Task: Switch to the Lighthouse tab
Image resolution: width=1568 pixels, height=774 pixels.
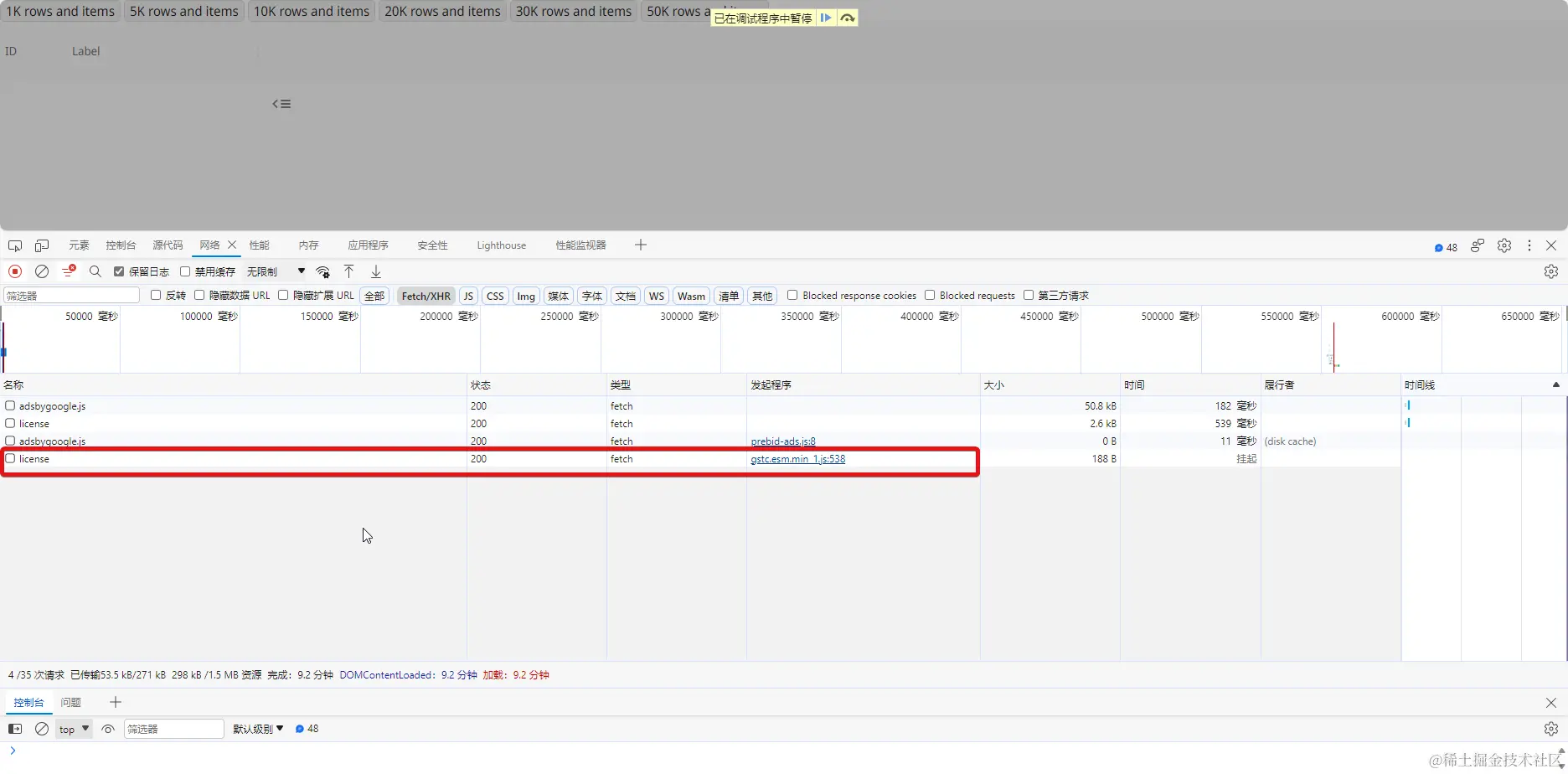Action: [501, 245]
